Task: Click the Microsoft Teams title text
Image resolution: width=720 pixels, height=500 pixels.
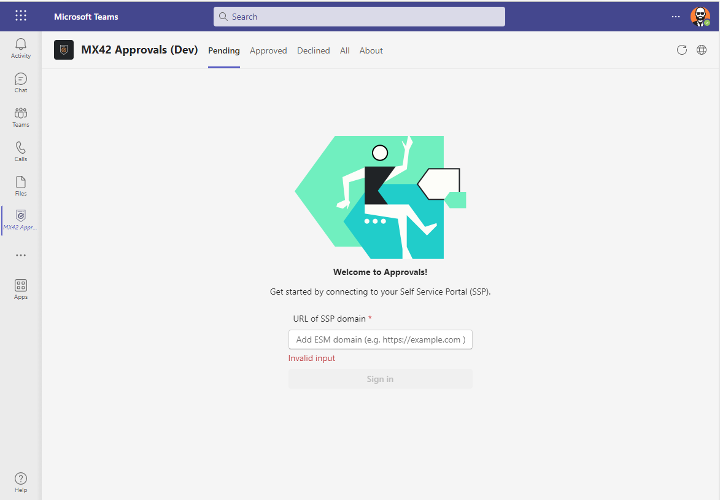Action: pyautogui.click(x=86, y=17)
